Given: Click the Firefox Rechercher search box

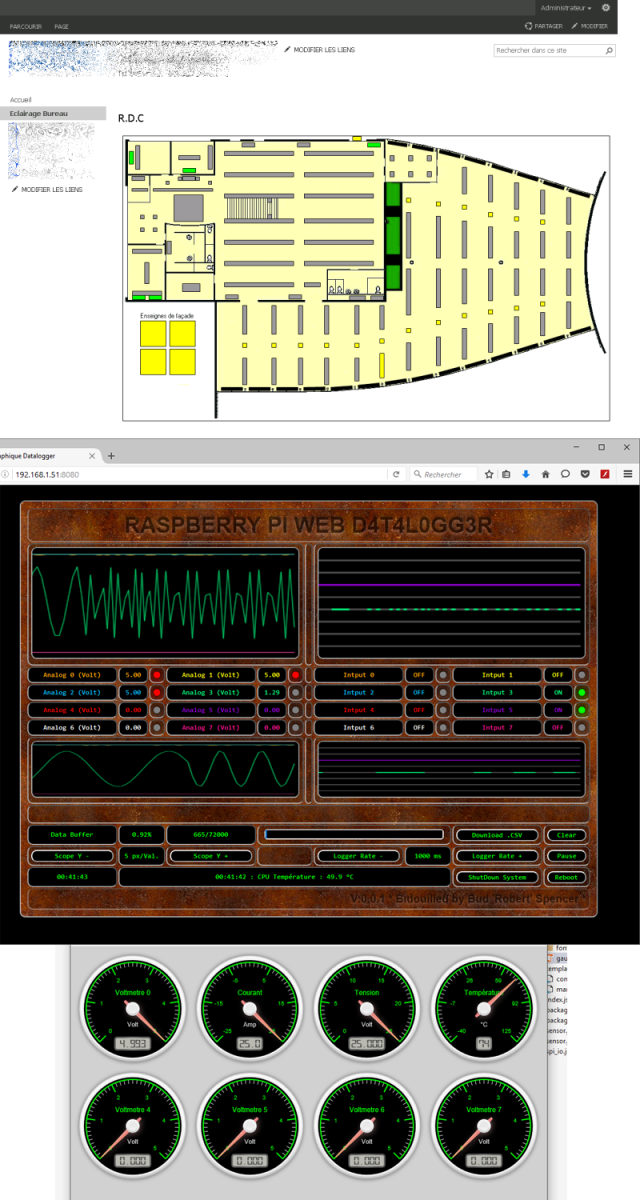Looking at the screenshot, I should [x=444, y=474].
